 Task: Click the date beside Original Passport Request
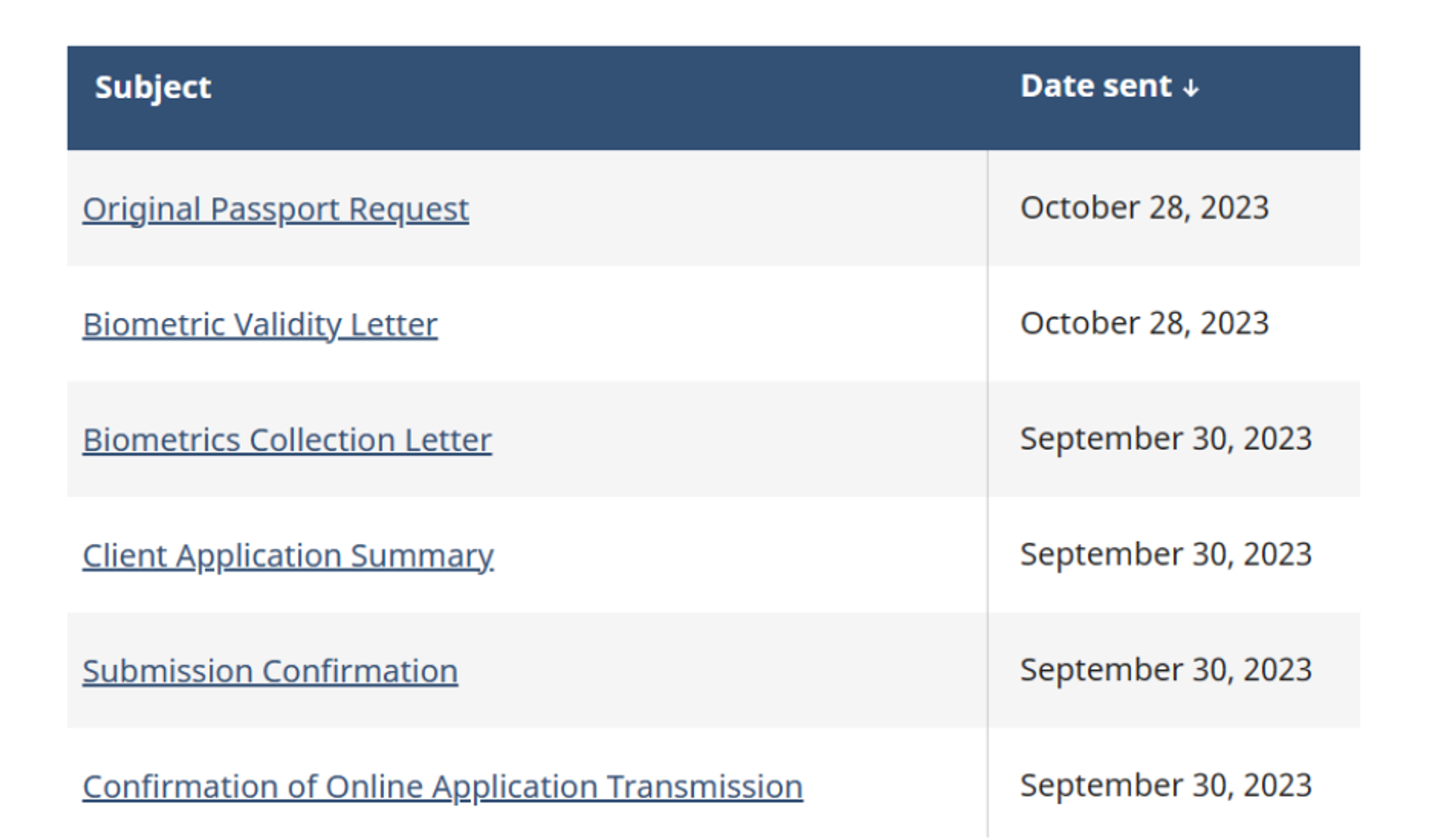[x=1144, y=208]
